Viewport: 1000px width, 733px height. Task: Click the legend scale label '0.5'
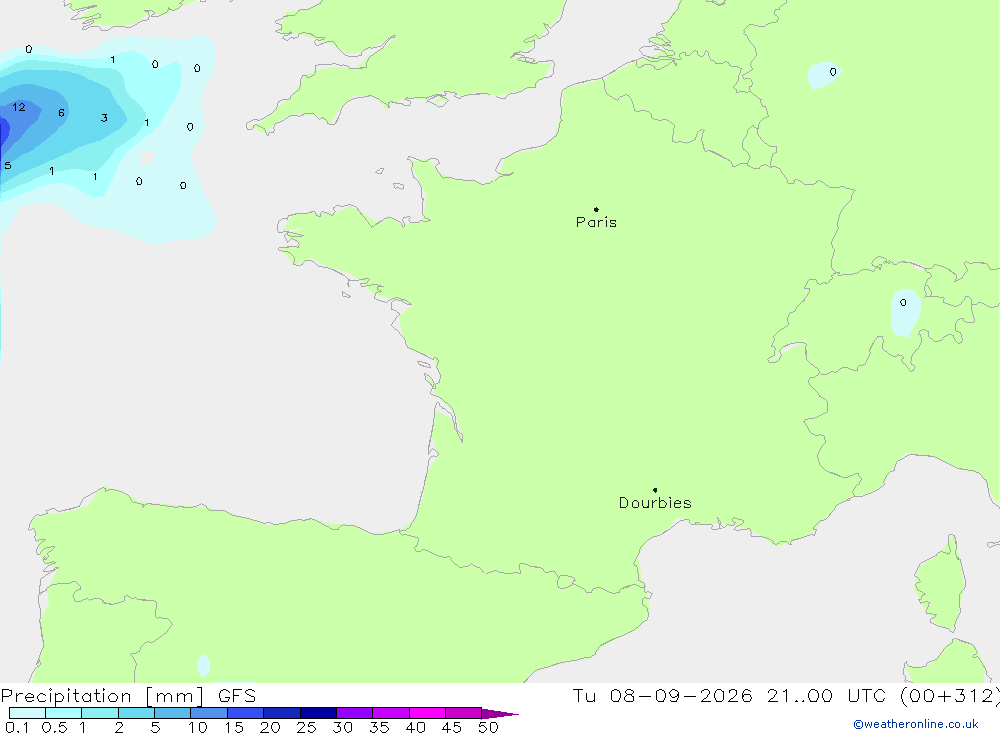(x=54, y=727)
